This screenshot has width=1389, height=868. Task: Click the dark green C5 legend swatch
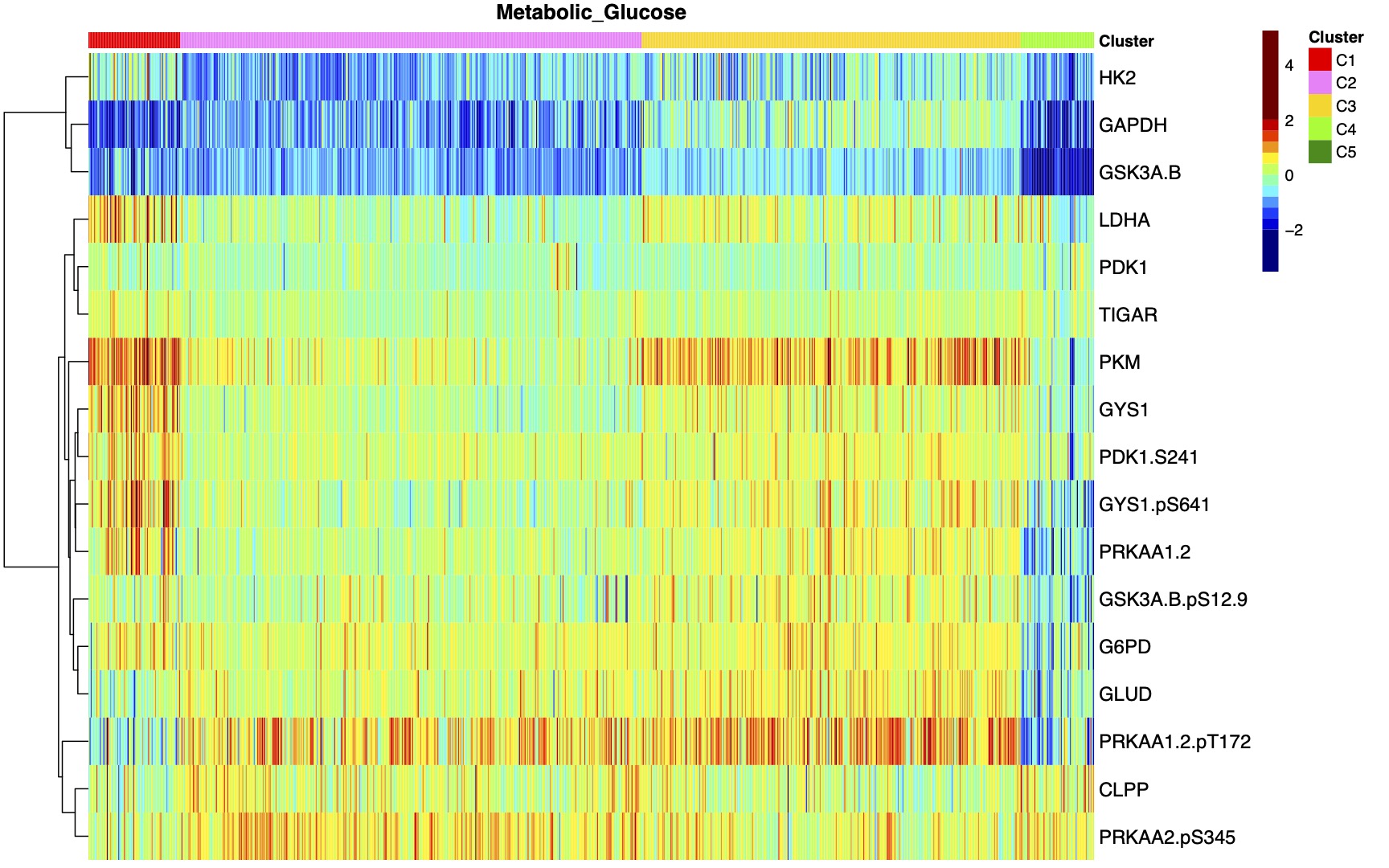[1320, 152]
